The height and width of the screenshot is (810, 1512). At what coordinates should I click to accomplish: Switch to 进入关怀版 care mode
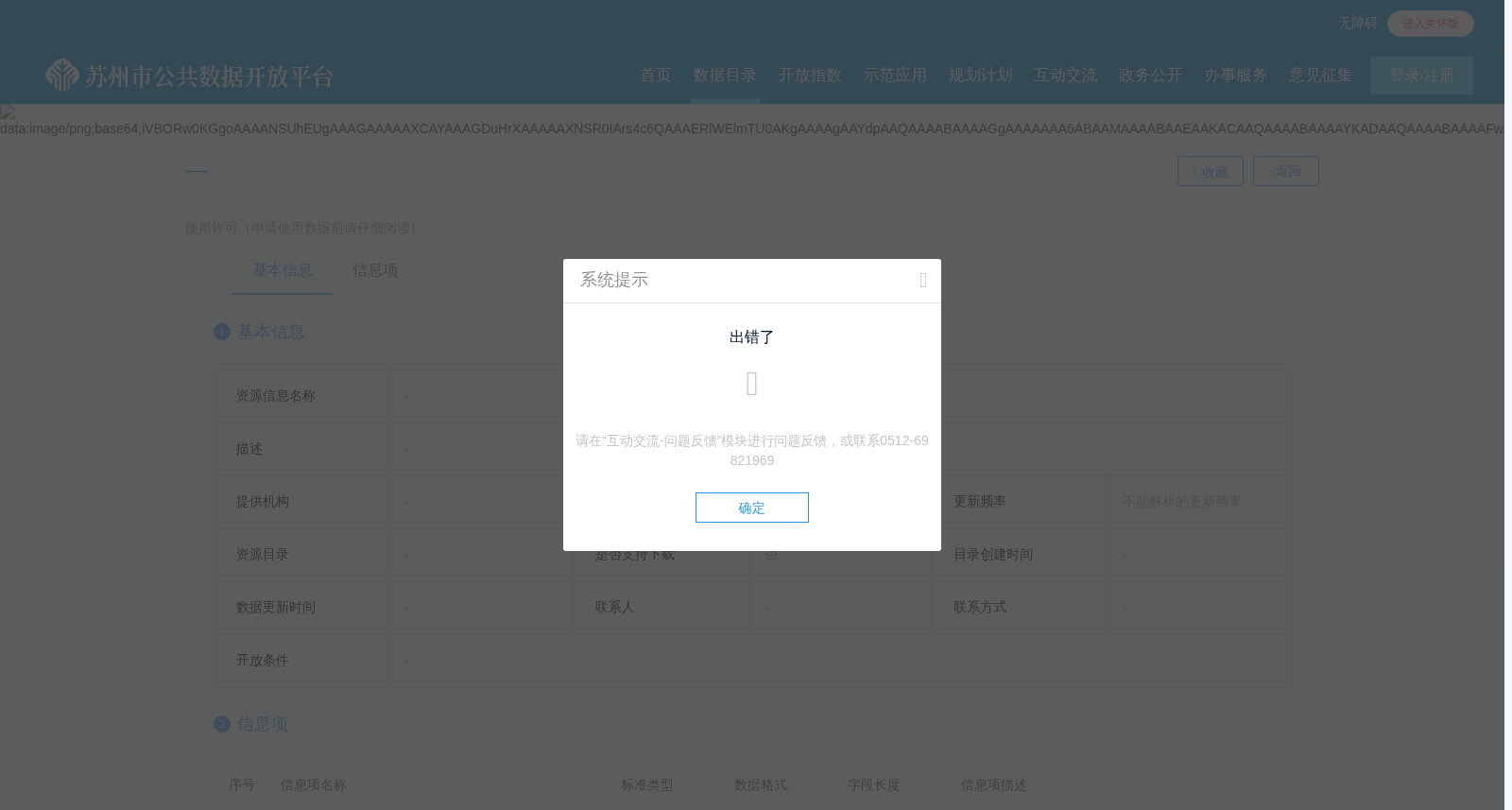tap(1431, 24)
